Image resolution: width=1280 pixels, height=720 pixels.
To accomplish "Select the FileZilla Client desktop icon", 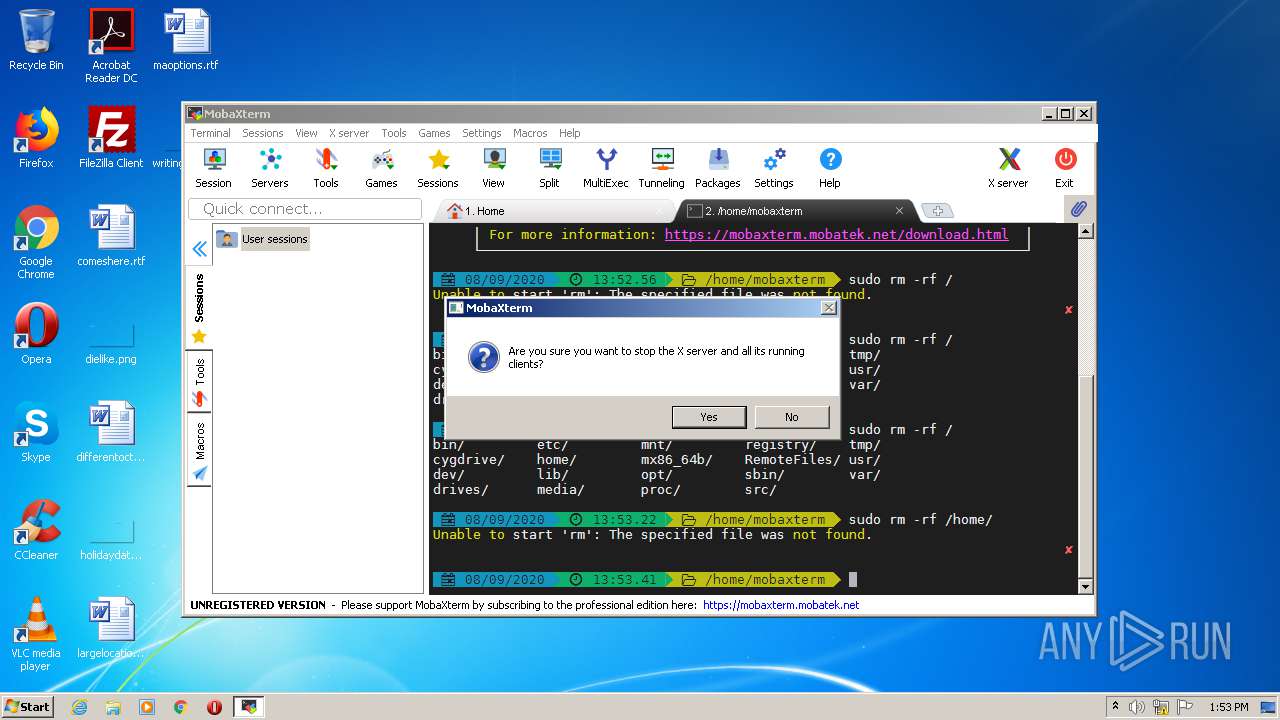I will [111, 138].
